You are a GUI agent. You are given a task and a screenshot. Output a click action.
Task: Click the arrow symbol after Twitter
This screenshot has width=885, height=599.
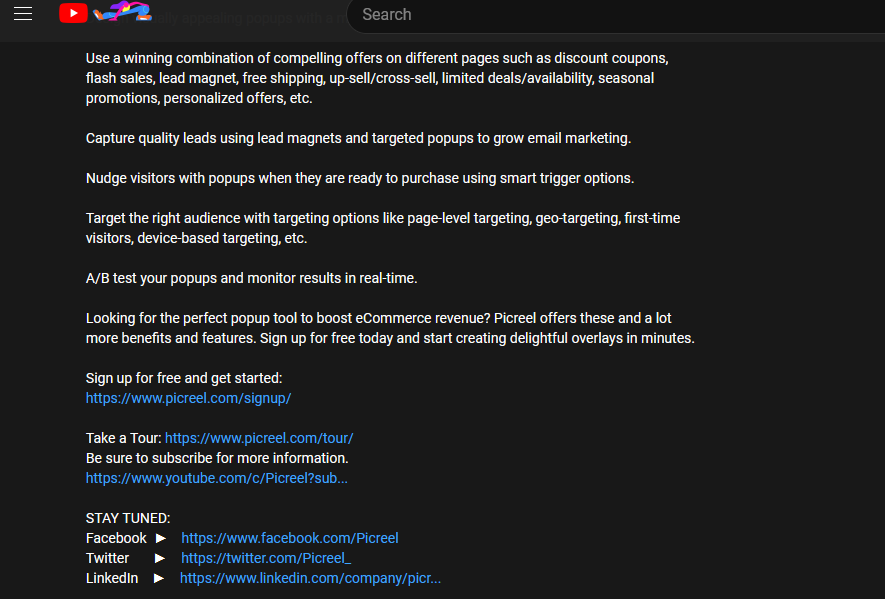(160, 558)
